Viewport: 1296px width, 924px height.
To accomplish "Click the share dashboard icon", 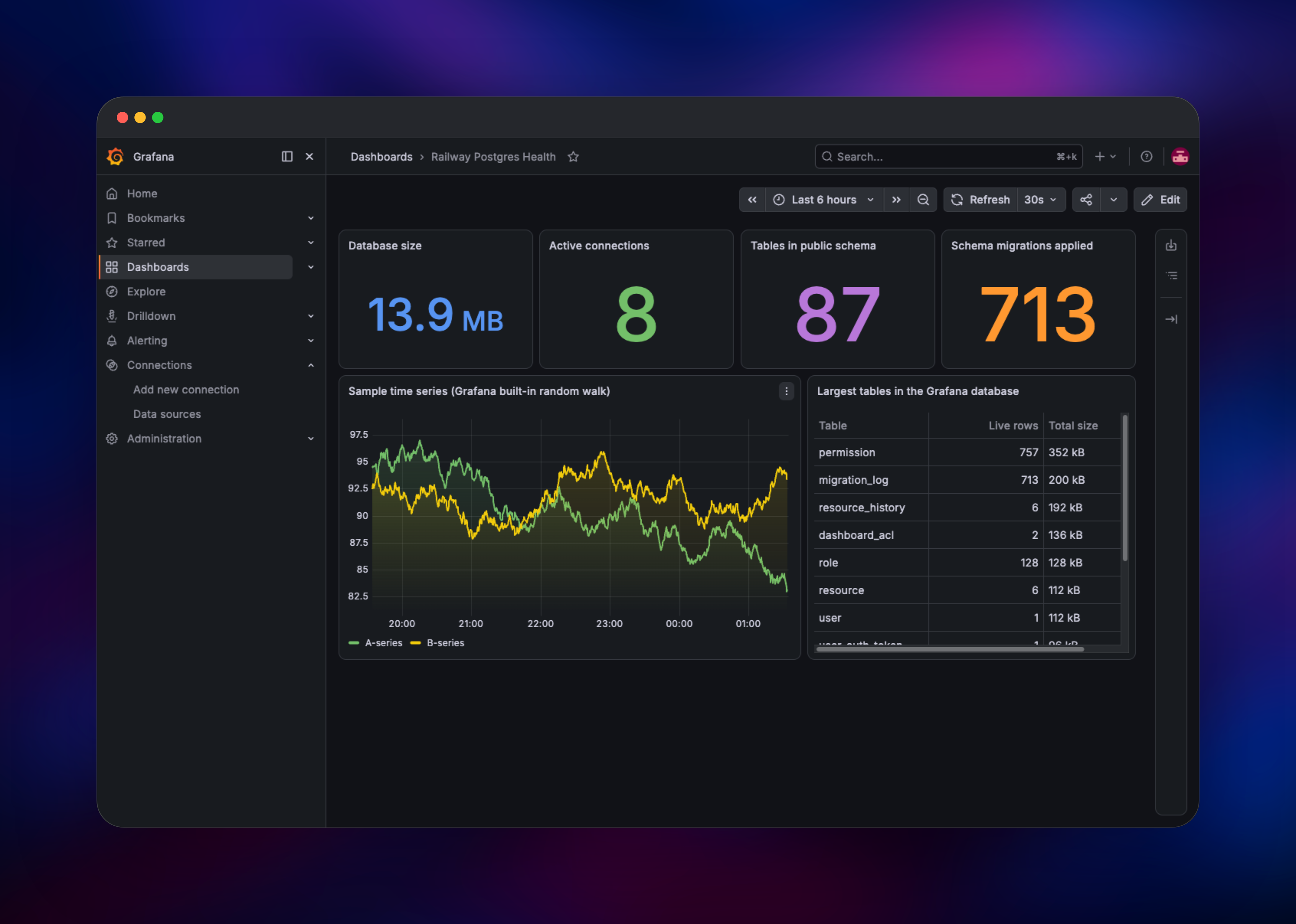I will point(1086,200).
